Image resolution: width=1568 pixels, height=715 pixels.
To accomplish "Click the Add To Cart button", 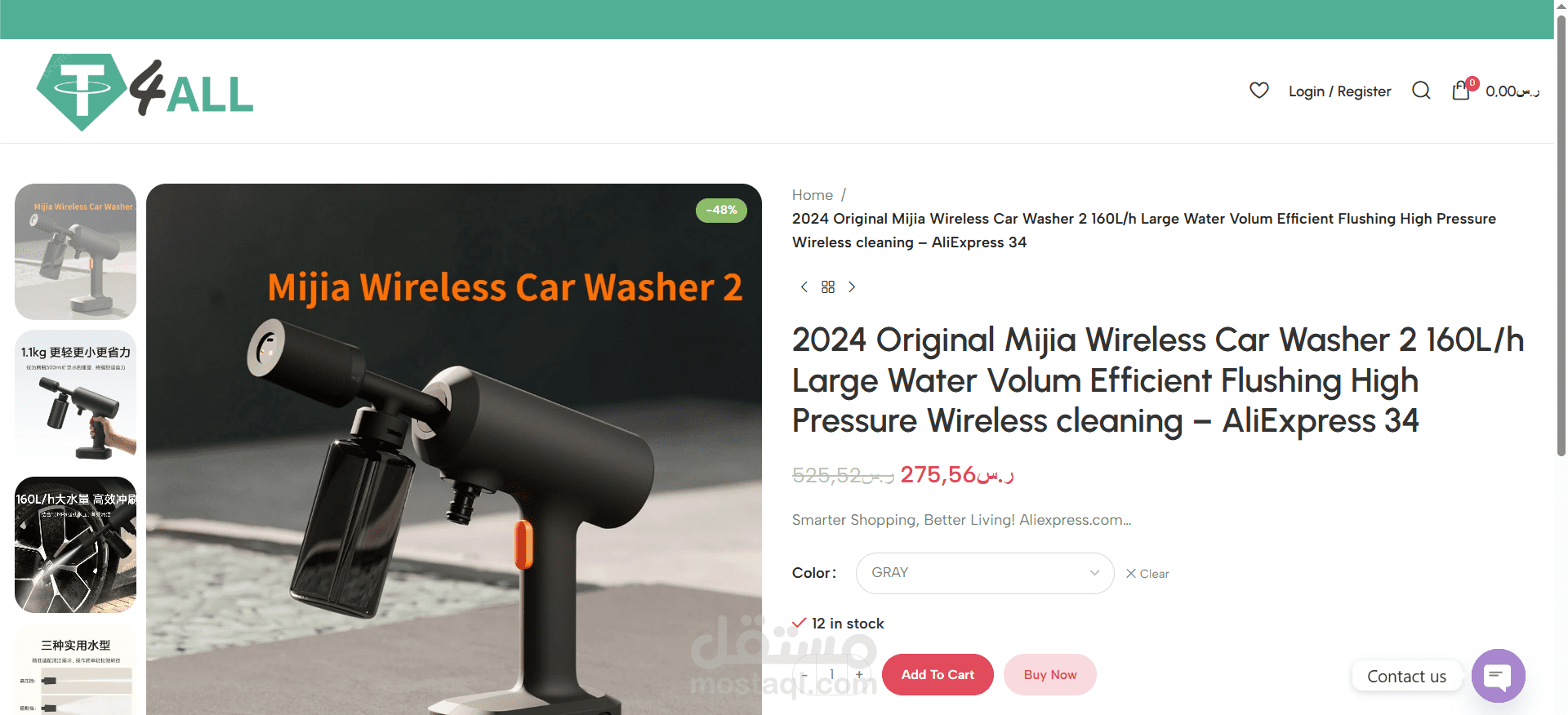I will (x=938, y=675).
